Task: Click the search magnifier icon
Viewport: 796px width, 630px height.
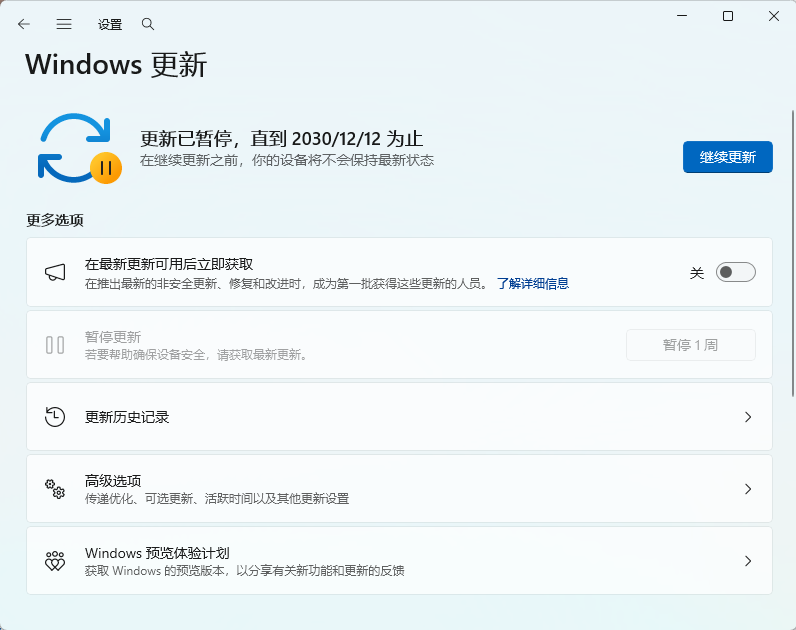Action: [148, 24]
